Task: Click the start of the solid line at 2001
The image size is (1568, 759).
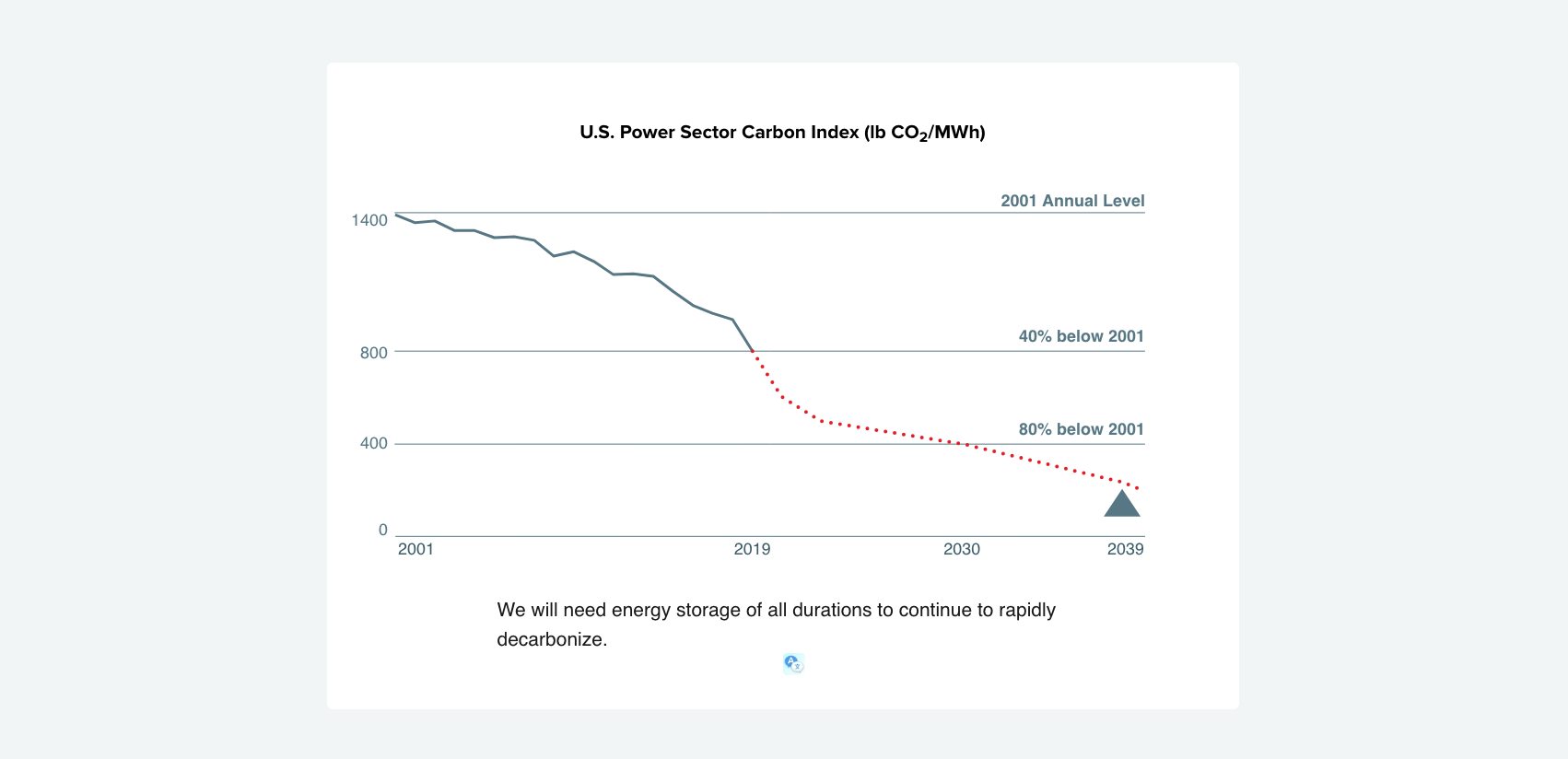Action: click(x=396, y=215)
